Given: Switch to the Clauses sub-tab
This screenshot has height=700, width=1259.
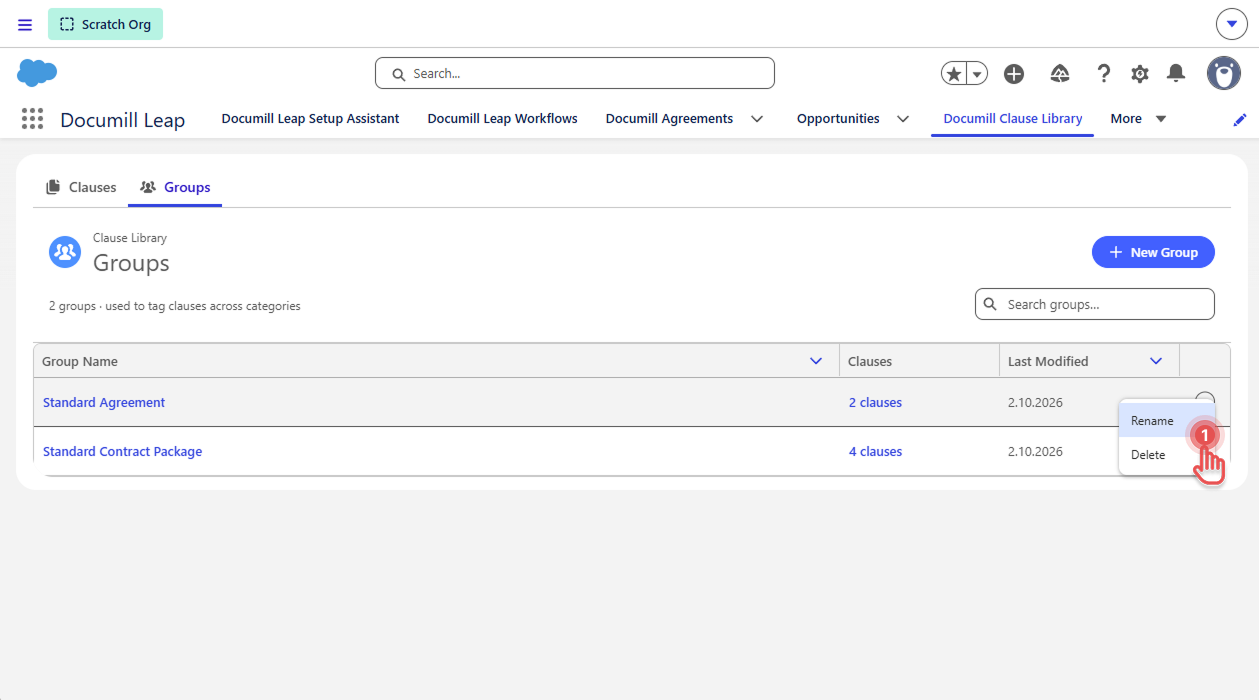Looking at the screenshot, I should pyautogui.click(x=81, y=187).
